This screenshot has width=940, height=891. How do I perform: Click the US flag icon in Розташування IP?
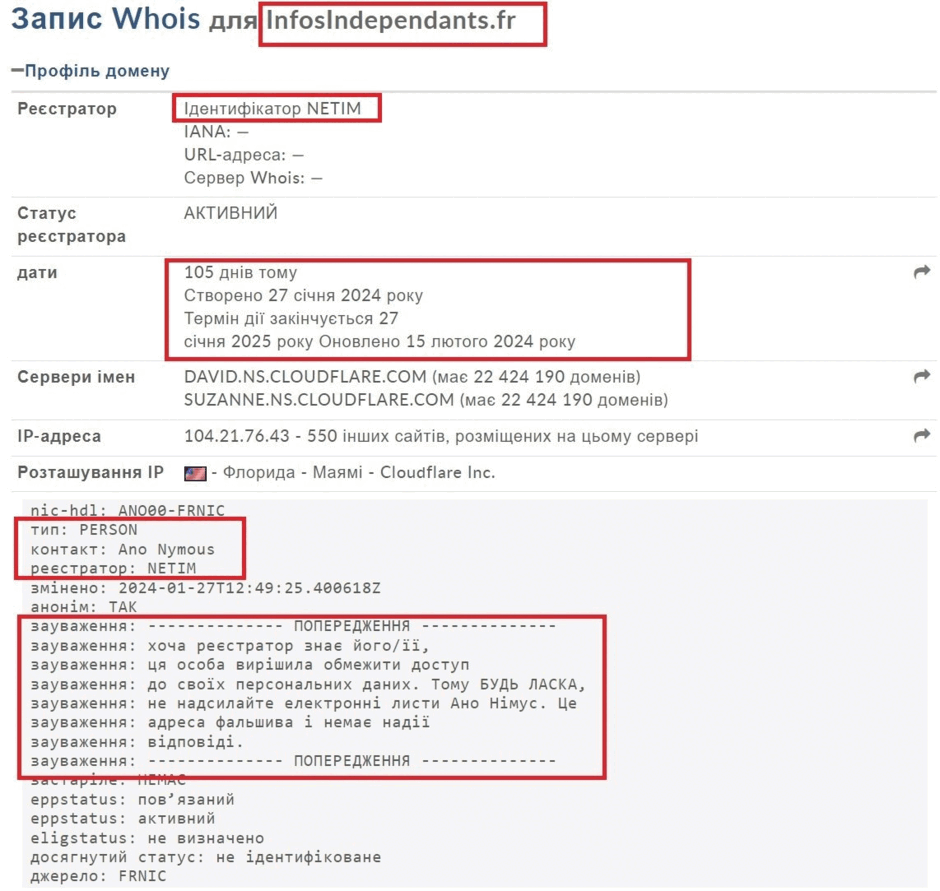(195, 473)
